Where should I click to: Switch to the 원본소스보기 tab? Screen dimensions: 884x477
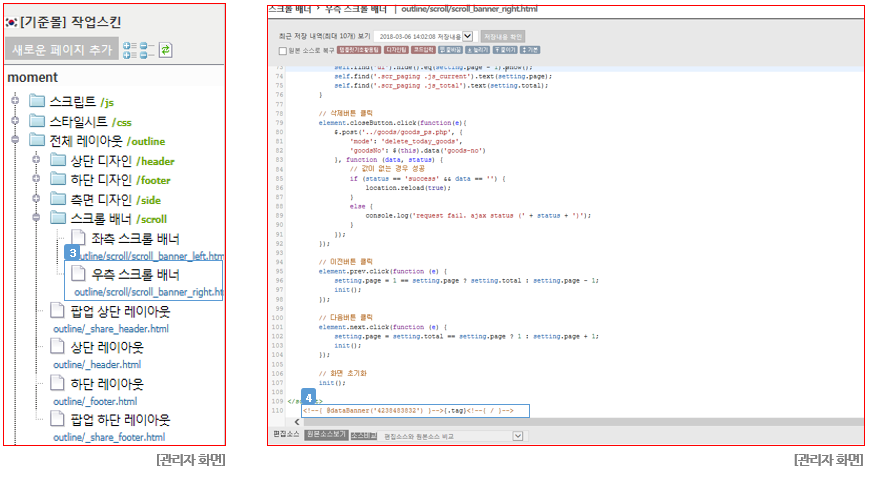[326, 435]
